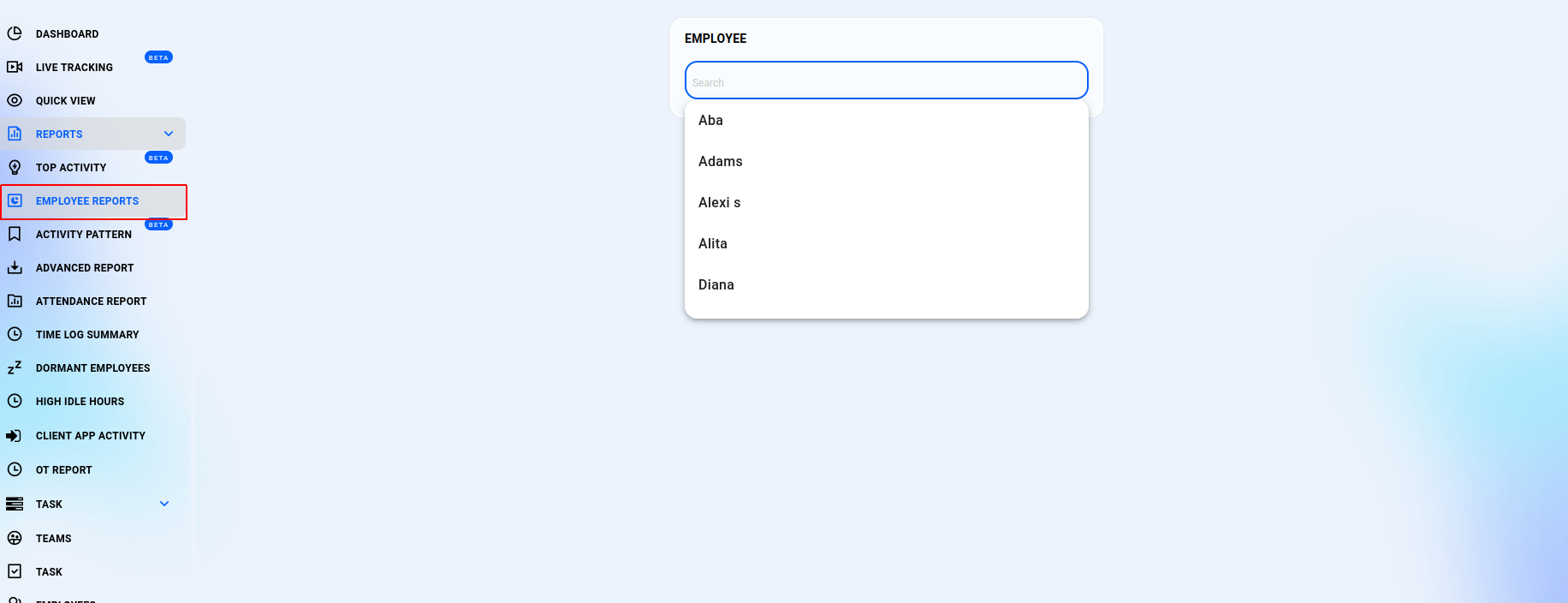Viewport: 1568px width, 603px height.
Task: Navigate to High Idle Hours
Action: coord(80,402)
